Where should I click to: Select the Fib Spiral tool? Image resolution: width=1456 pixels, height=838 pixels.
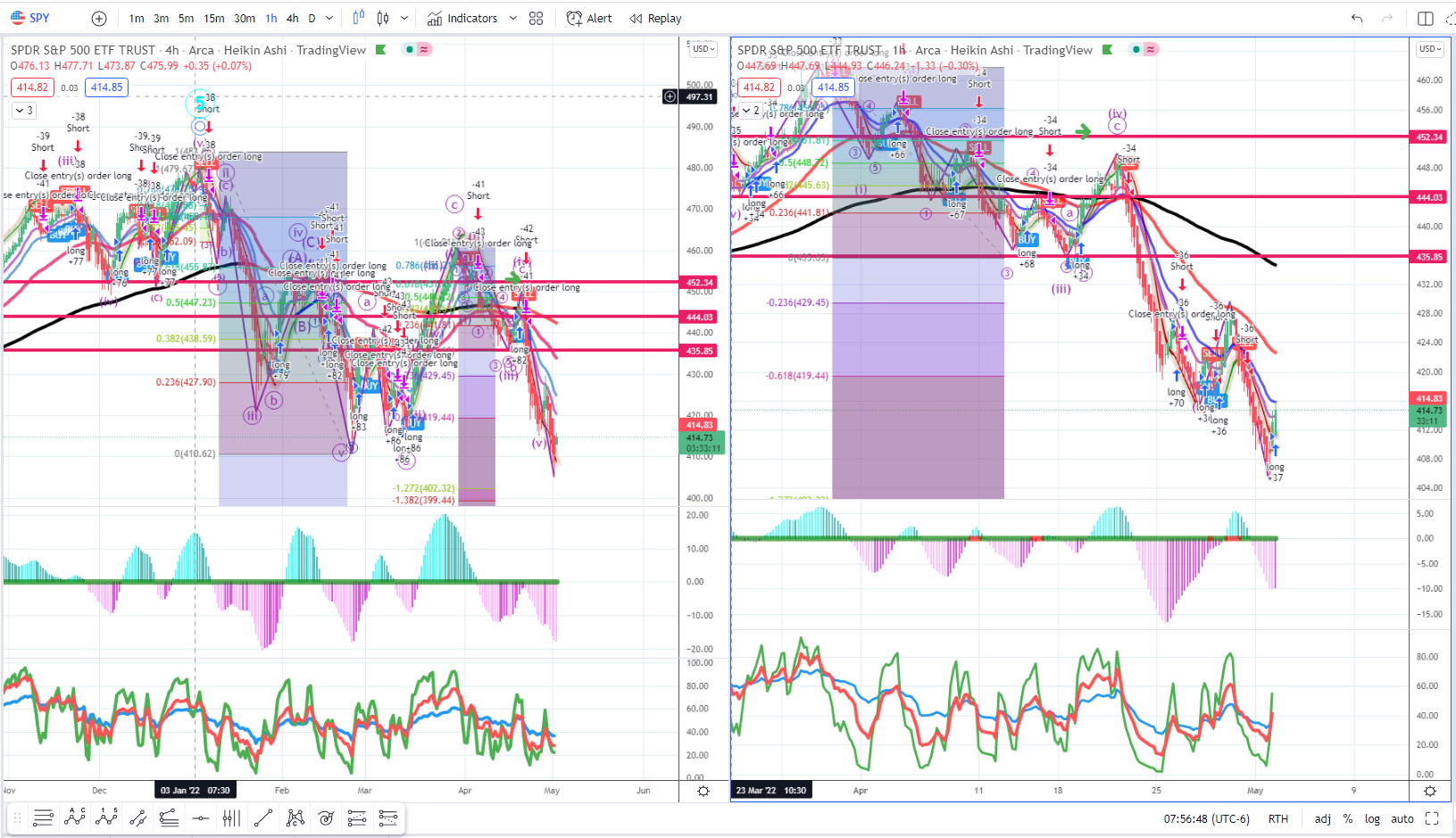(x=326, y=817)
